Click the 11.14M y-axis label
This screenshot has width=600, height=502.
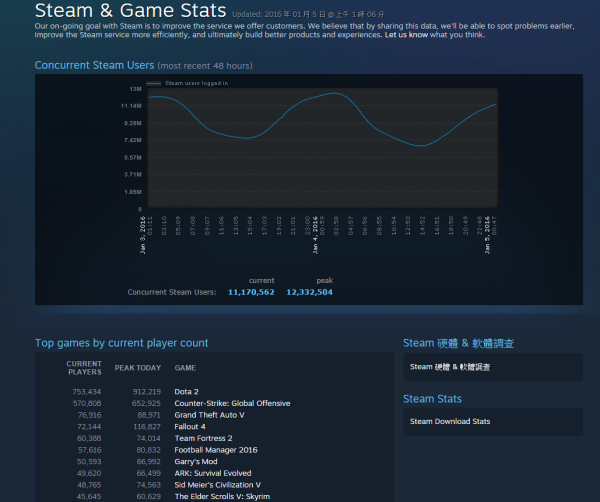(x=132, y=106)
